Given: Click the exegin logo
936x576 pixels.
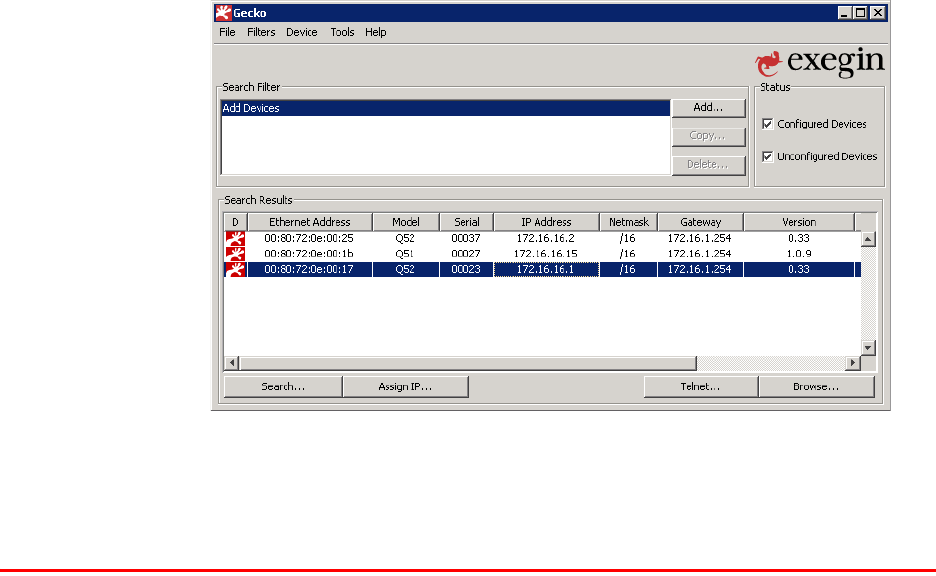Looking at the screenshot, I should [x=819, y=62].
